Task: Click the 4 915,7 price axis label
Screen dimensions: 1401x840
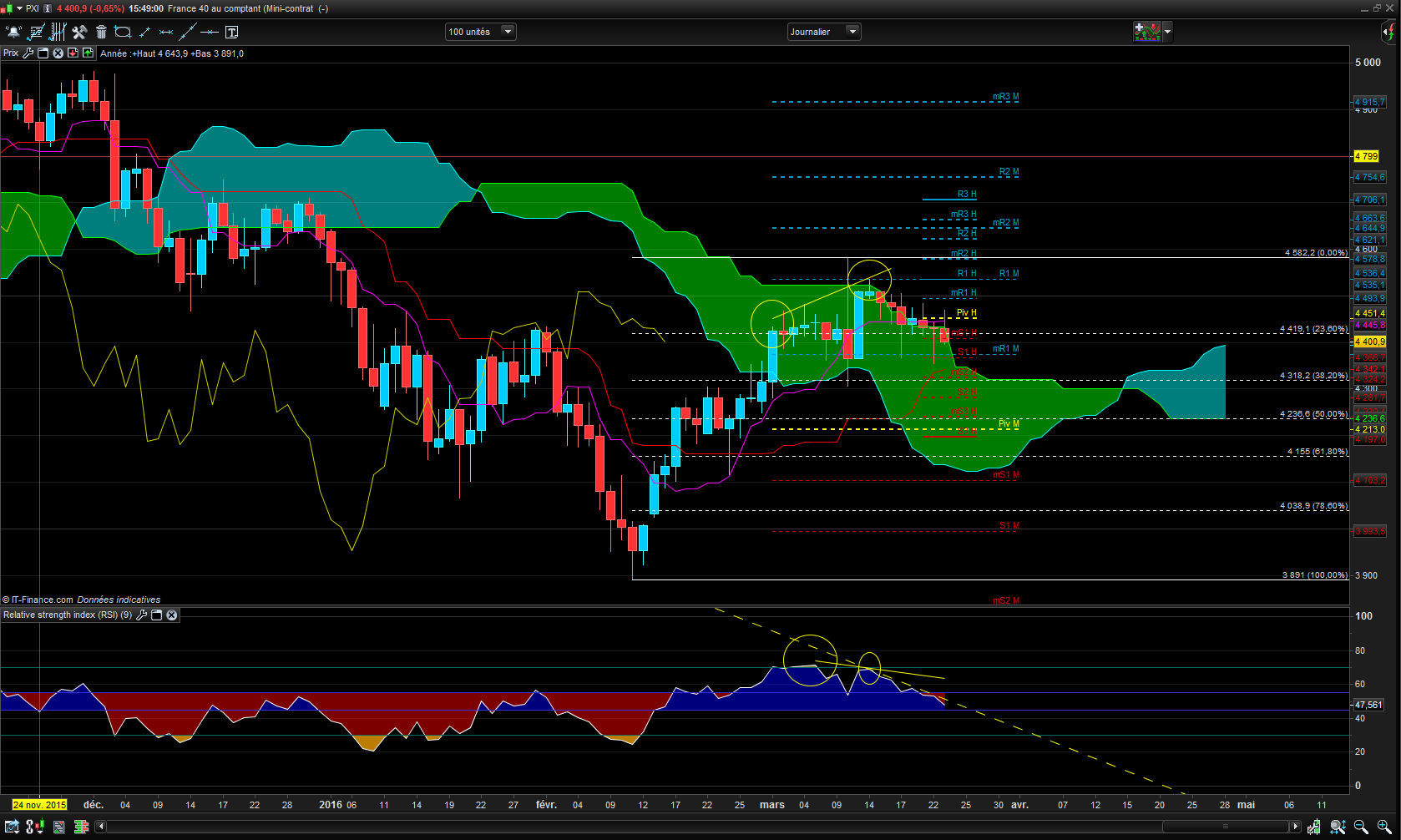Action: (x=1369, y=102)
